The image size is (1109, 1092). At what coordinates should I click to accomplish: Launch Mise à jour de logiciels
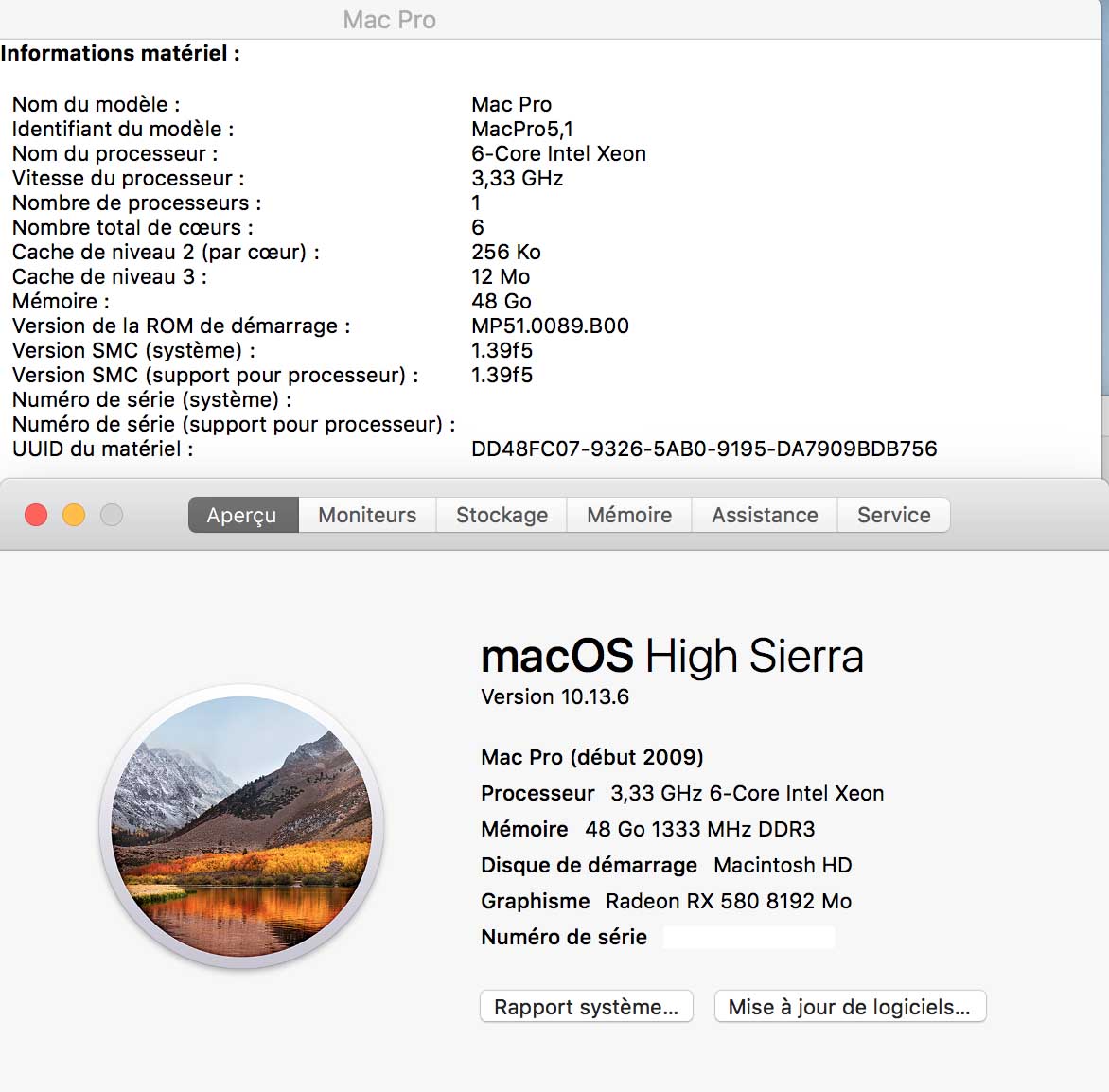pos(850,1007)
